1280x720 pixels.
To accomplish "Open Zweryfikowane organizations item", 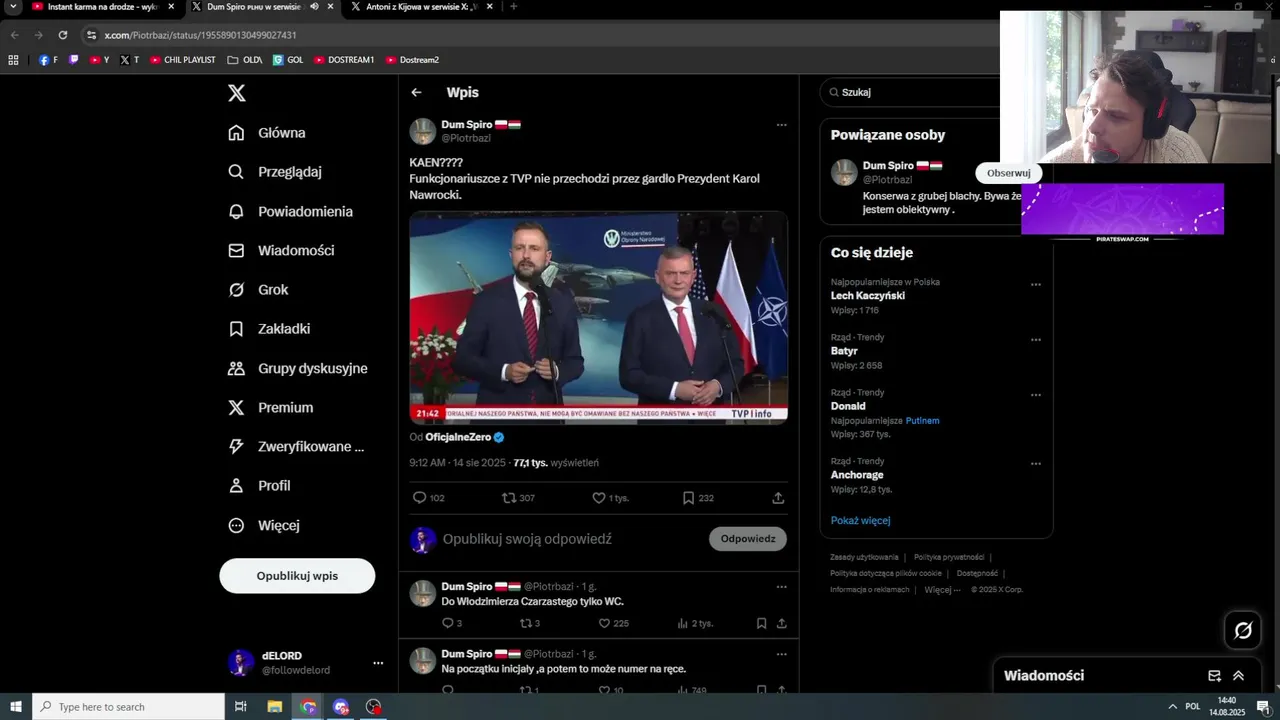I will (296, 447).
